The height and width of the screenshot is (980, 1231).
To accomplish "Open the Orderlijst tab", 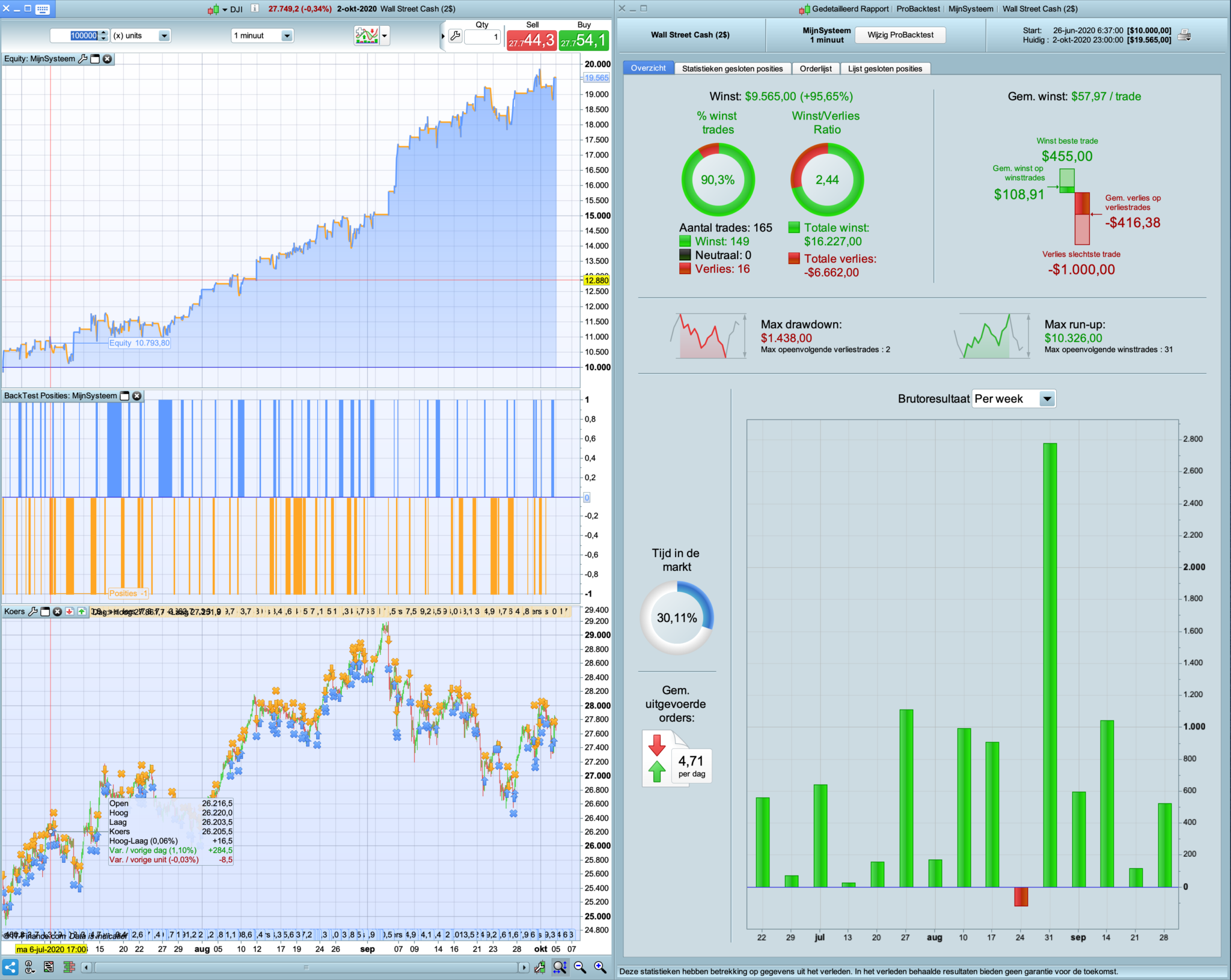I will (815, 68).
